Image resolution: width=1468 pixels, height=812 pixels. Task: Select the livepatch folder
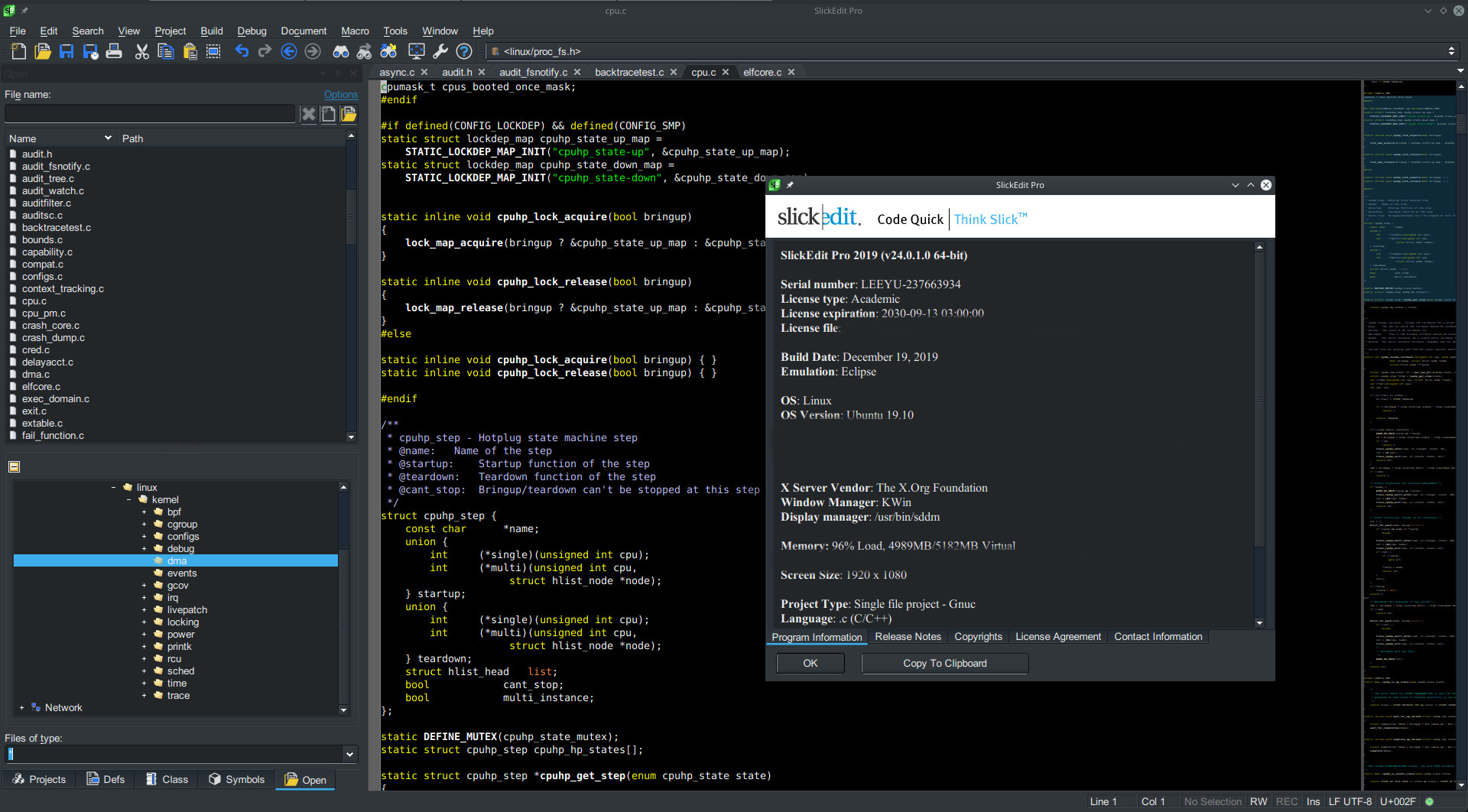click(x=187, y=609)
